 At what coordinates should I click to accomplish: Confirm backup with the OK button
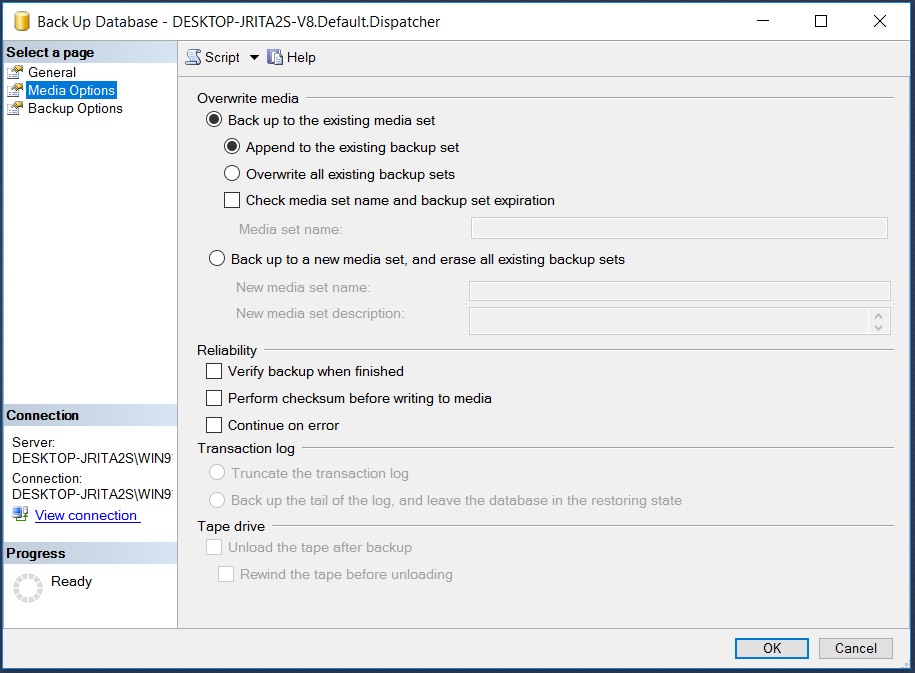click(771, 648)
